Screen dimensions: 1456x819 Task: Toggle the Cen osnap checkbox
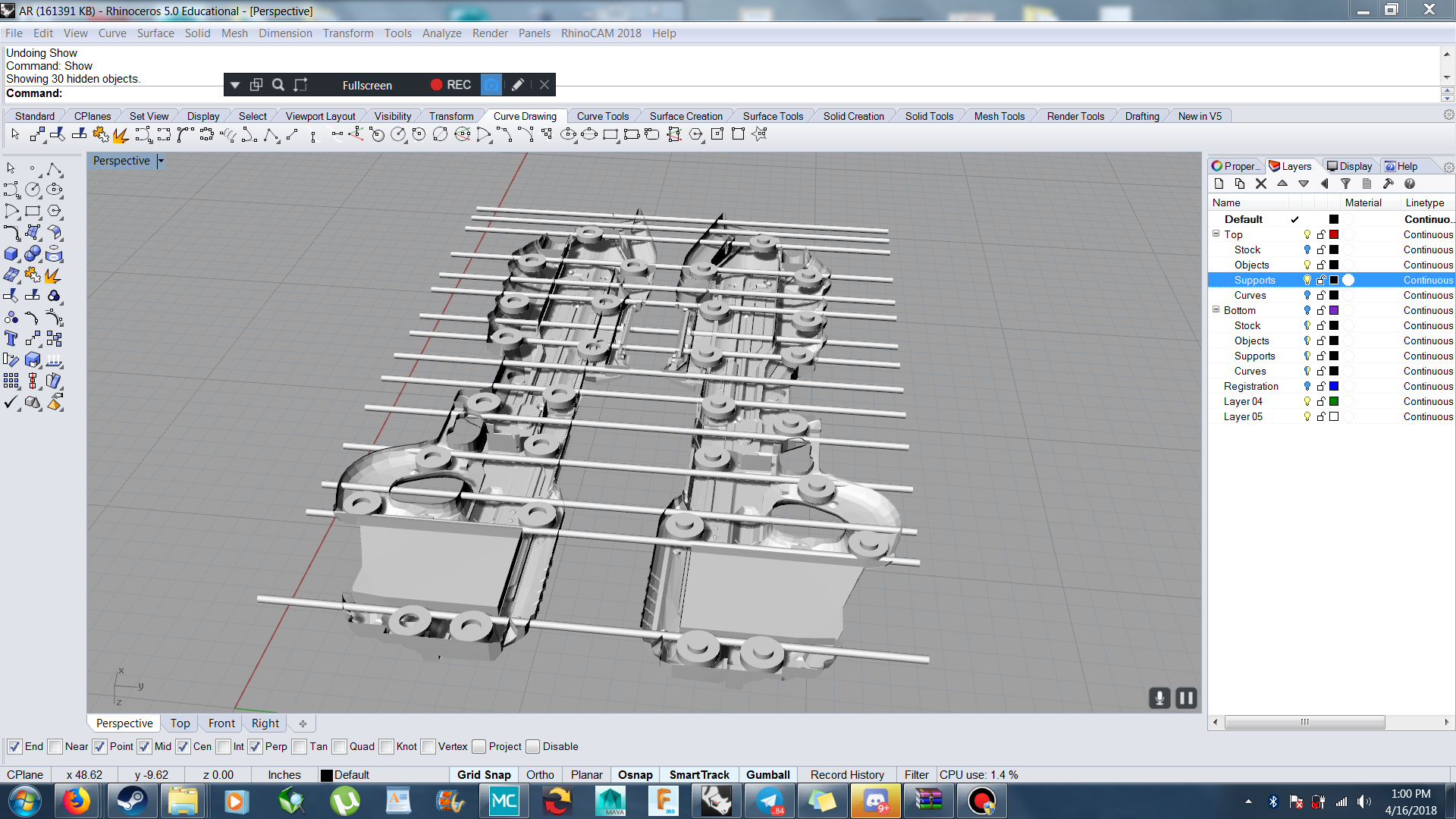click(183, 747)
